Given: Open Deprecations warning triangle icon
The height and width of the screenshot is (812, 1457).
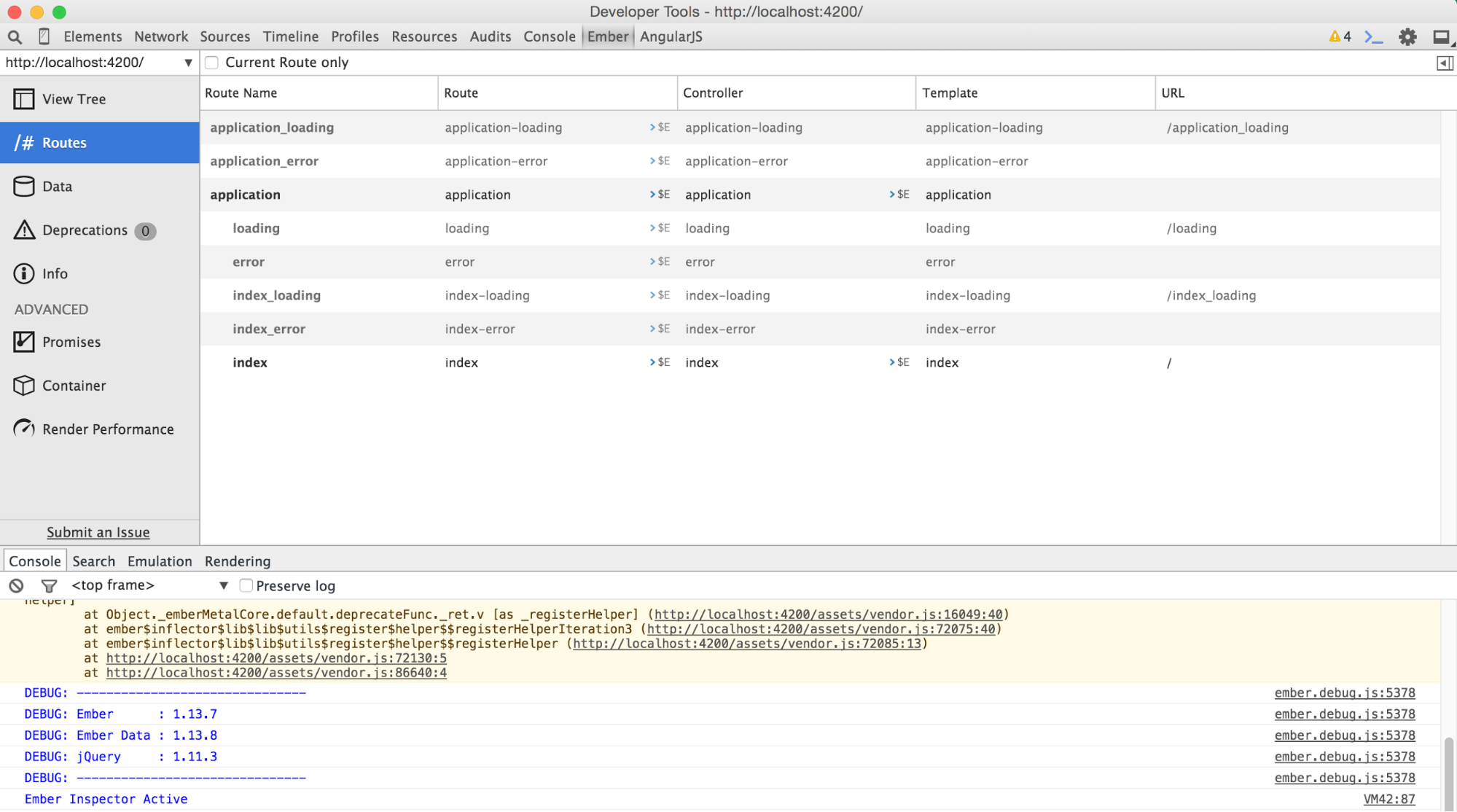Looking at the screenshot, I should [x=23, y=230].
